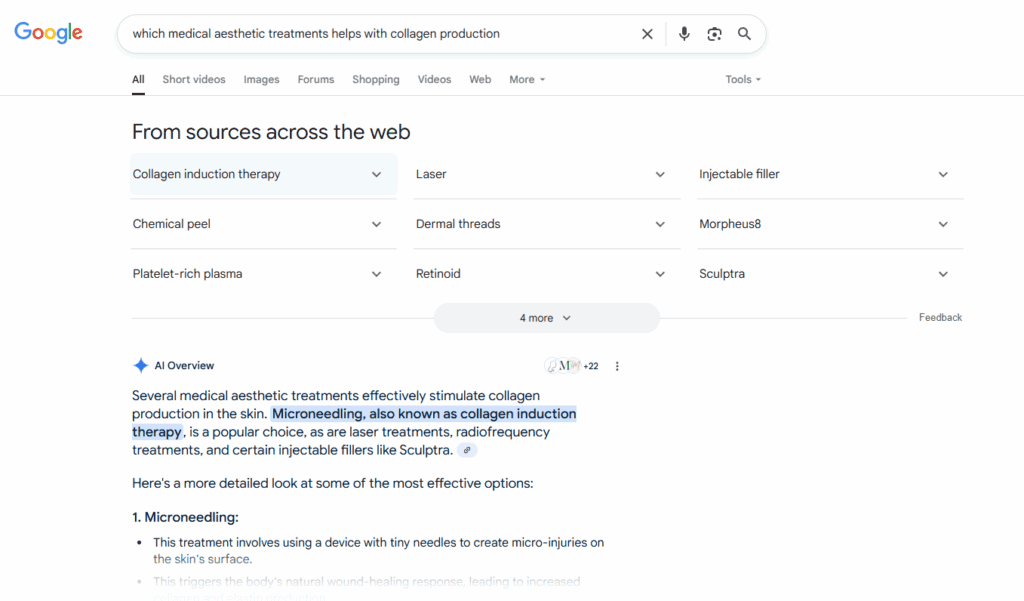Click the link icon after Sculptra sentence
Viewport: 1024px width, 601px height.
[467, 450]
